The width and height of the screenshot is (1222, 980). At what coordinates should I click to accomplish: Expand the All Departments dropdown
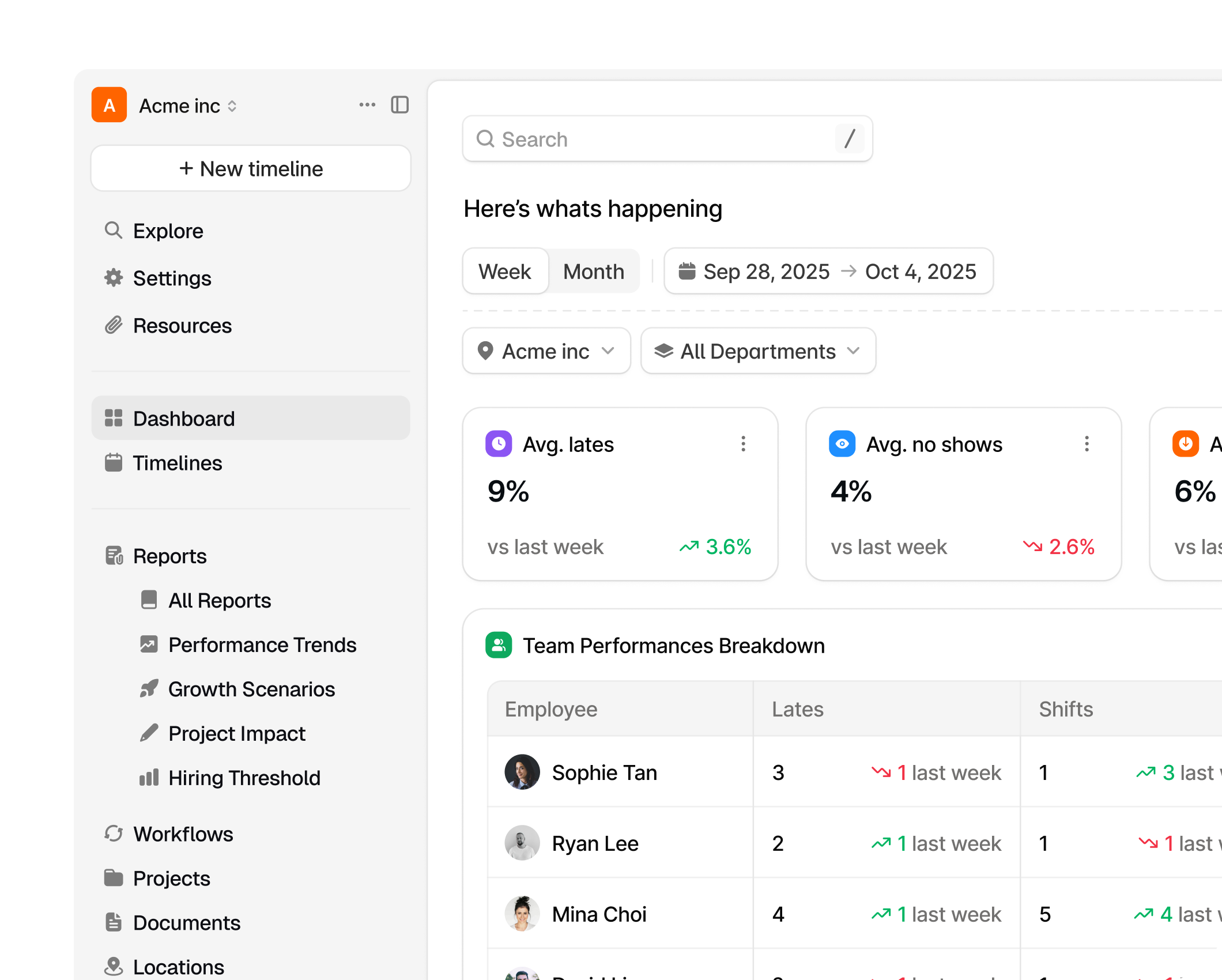pyautogui.click(x=758, y=351)
